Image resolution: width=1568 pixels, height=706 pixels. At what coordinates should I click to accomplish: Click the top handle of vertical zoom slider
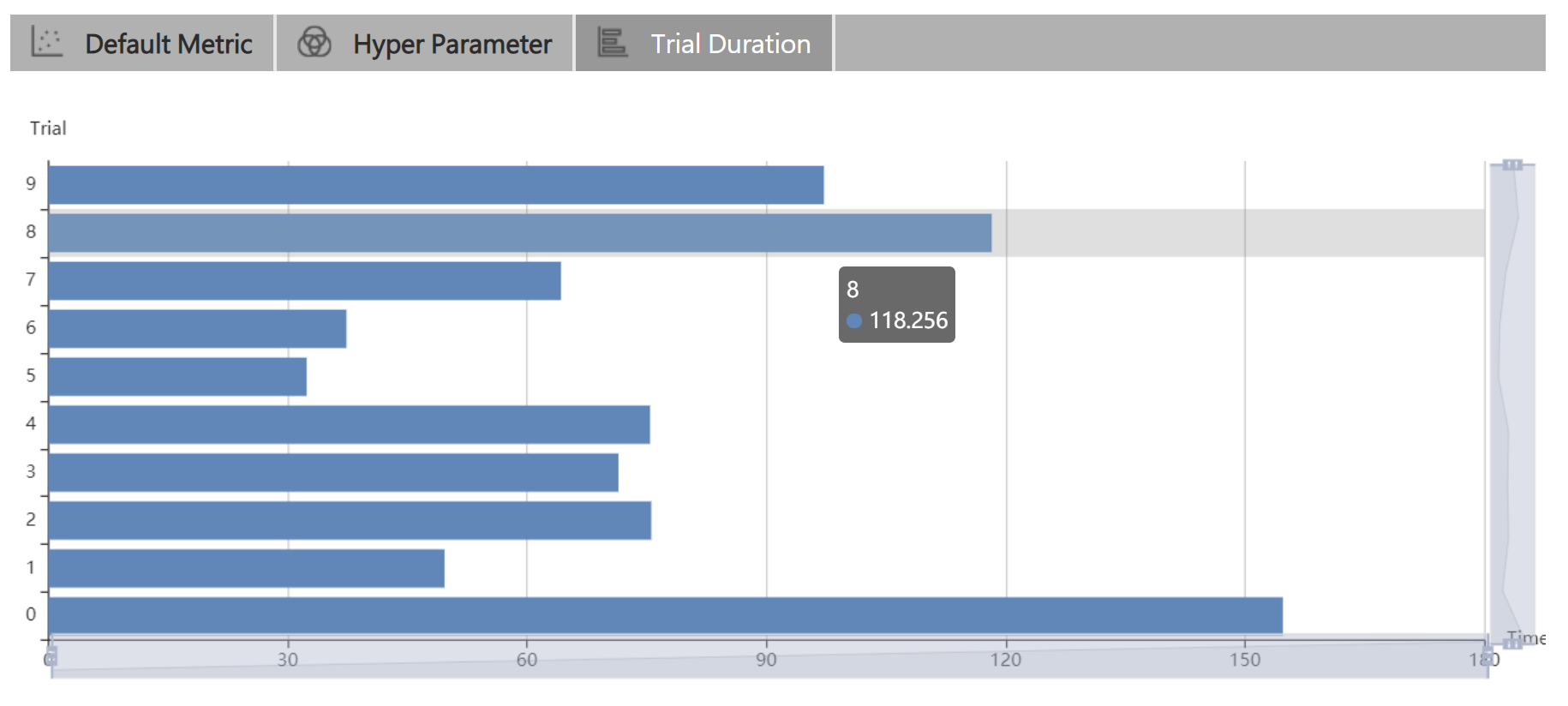(x=1512, y=165)
